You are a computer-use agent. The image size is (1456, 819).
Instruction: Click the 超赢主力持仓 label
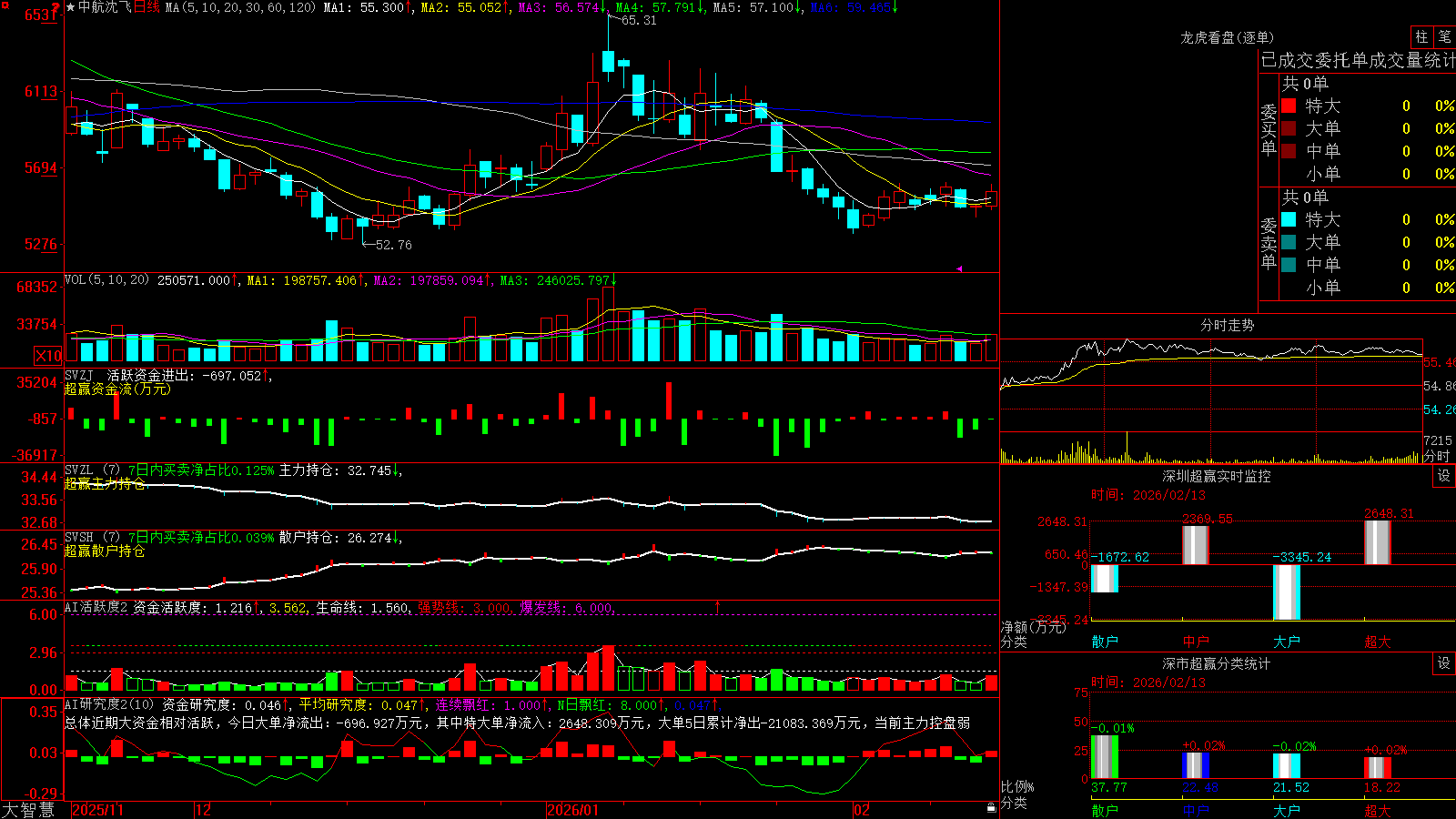(105, 483)
